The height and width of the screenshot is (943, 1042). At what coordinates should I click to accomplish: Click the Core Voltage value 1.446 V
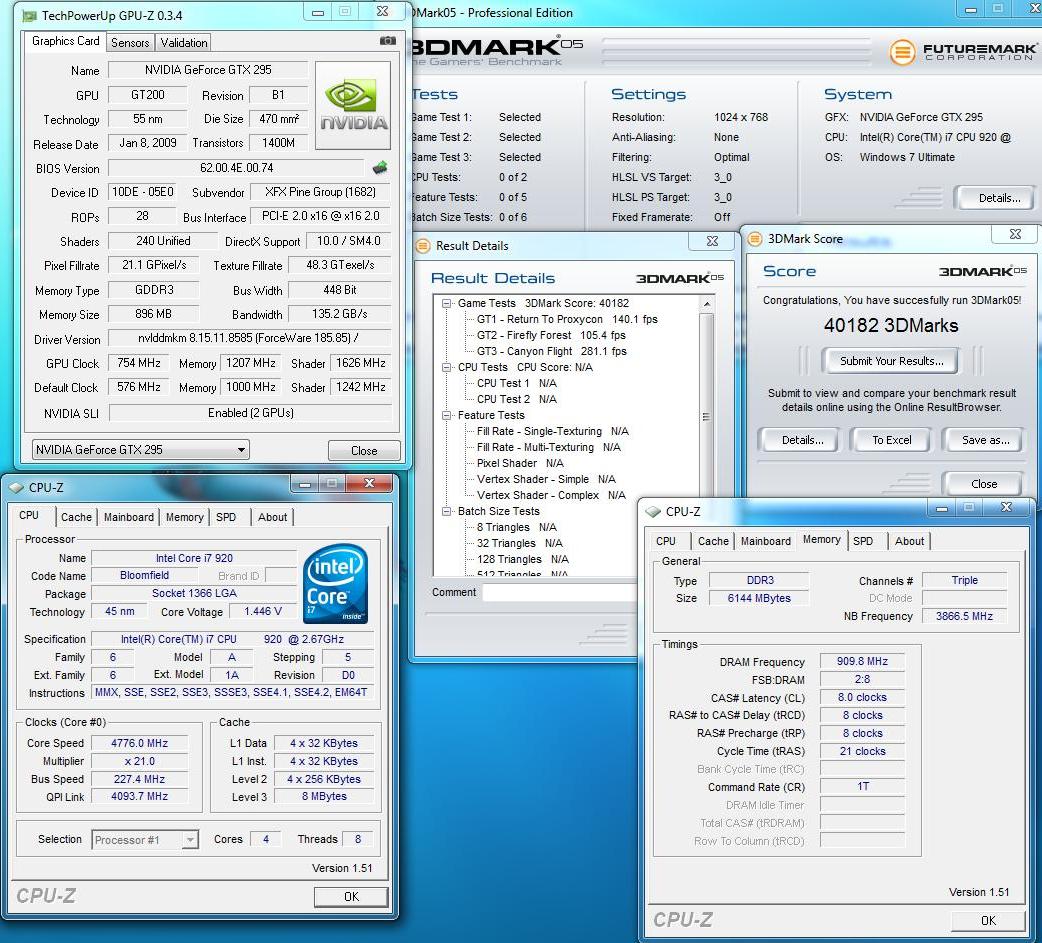(262, 611)
